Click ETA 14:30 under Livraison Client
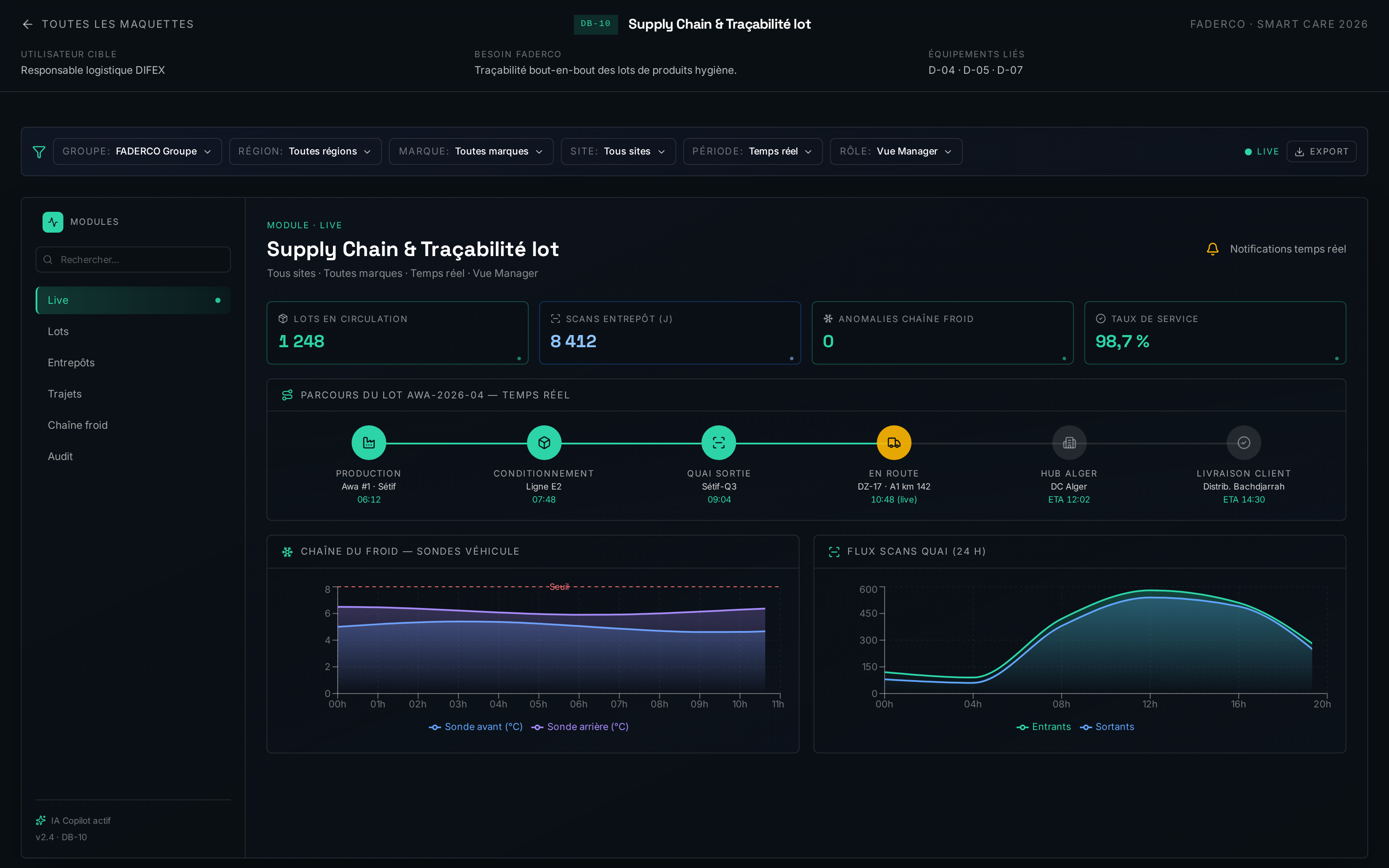 1244,500
